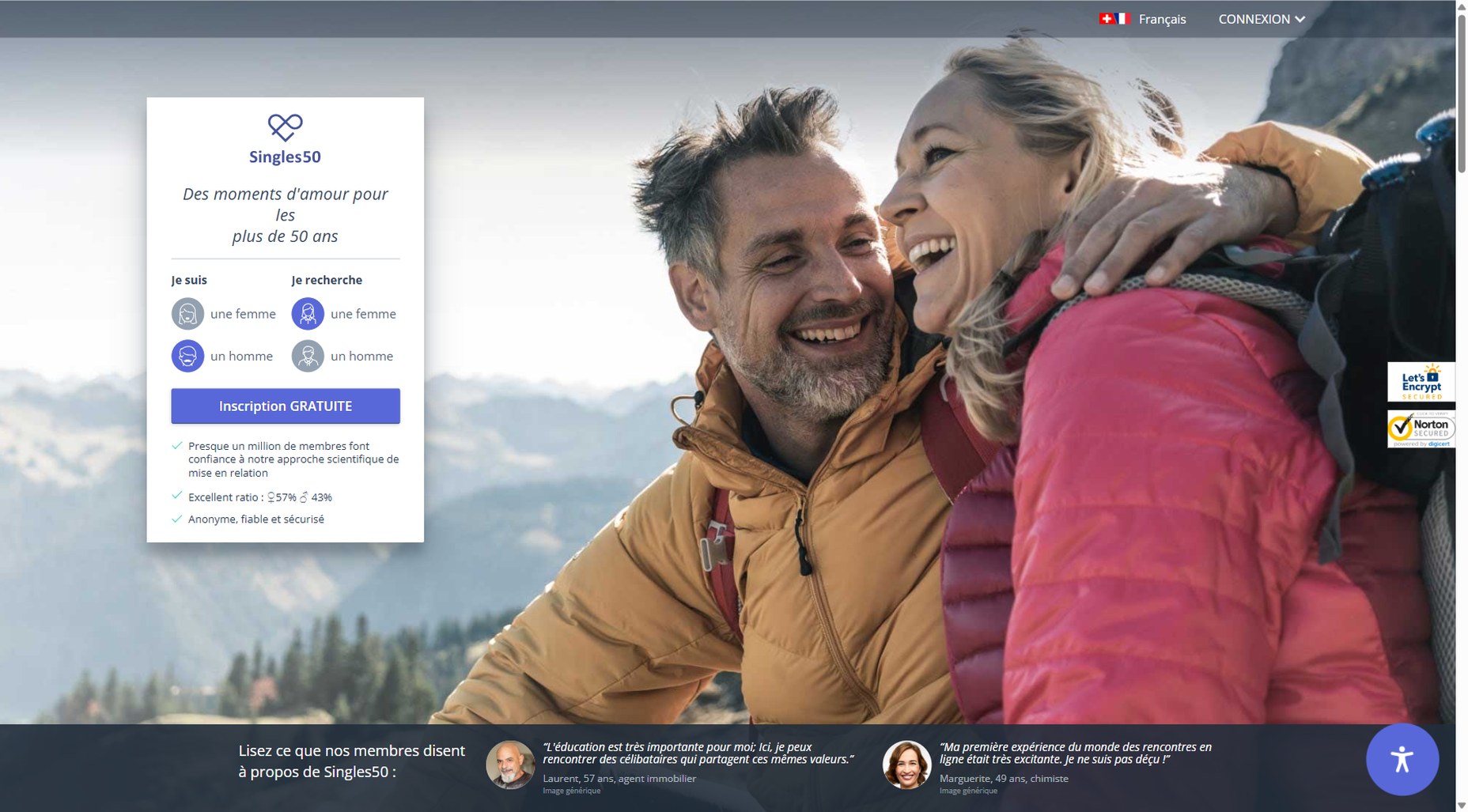Choose 'une femme' under Je recherche
The width and height of the screenshot is (1468, 812).
tap(344, 314)
